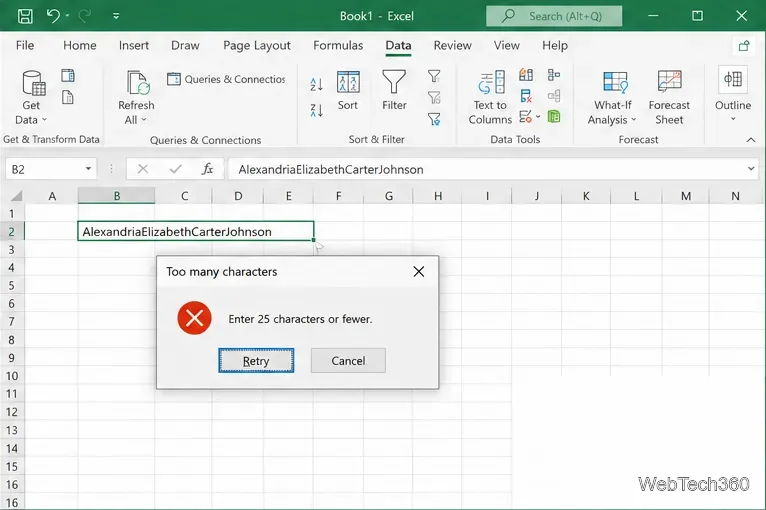Click Manage Data Model green icon
The width and height of the screenshot is (766, 510).
554,117
